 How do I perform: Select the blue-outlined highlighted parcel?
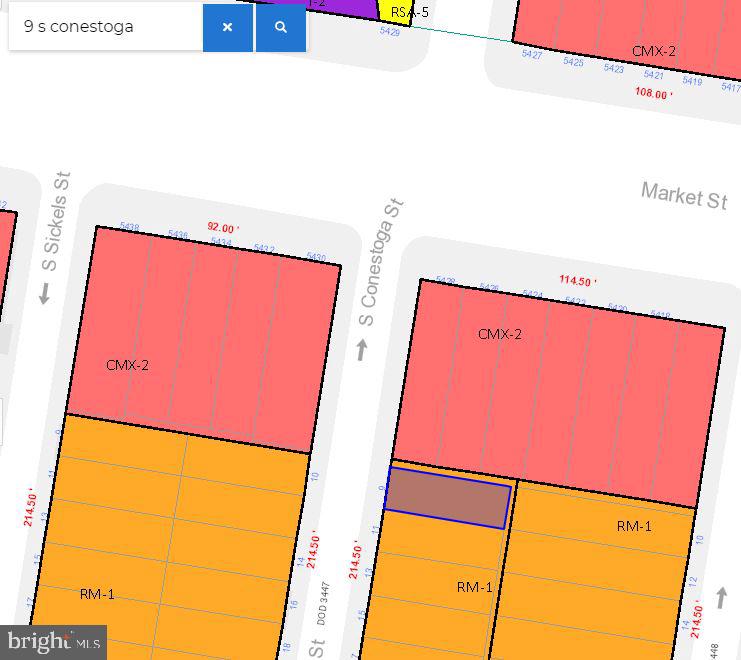(447, 498)
